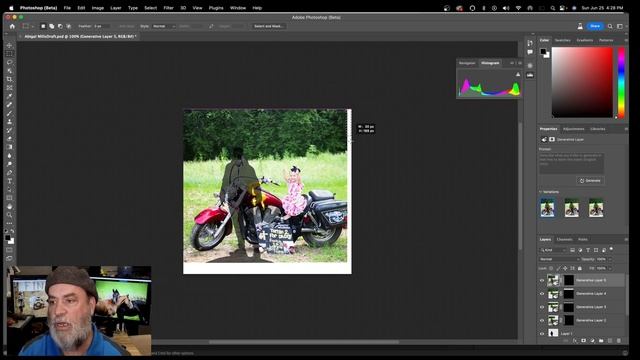Viewport: 640px width, 360px height.
Task: Click foreground color swatch in toolbar
Action: point(8,238)
